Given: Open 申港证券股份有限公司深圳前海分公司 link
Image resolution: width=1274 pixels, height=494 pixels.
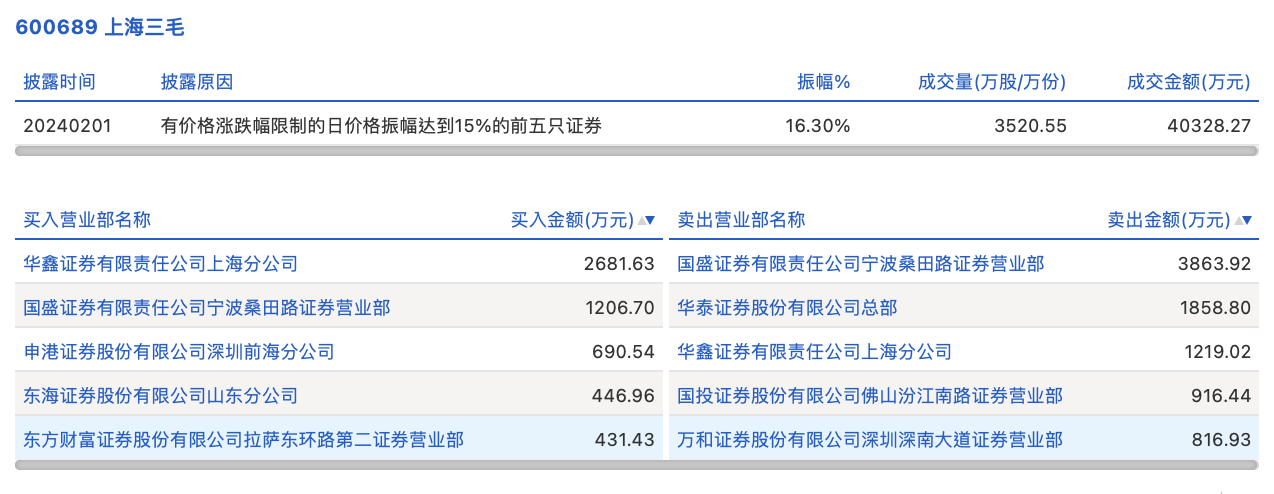Looking at the screenshot, I should 179,352.
